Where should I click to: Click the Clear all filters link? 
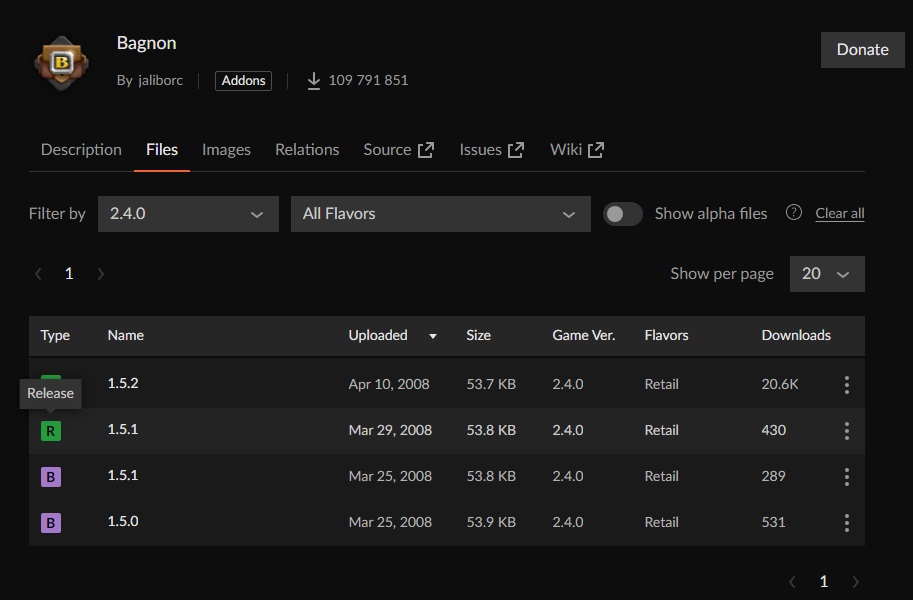[x=840, y=214]
